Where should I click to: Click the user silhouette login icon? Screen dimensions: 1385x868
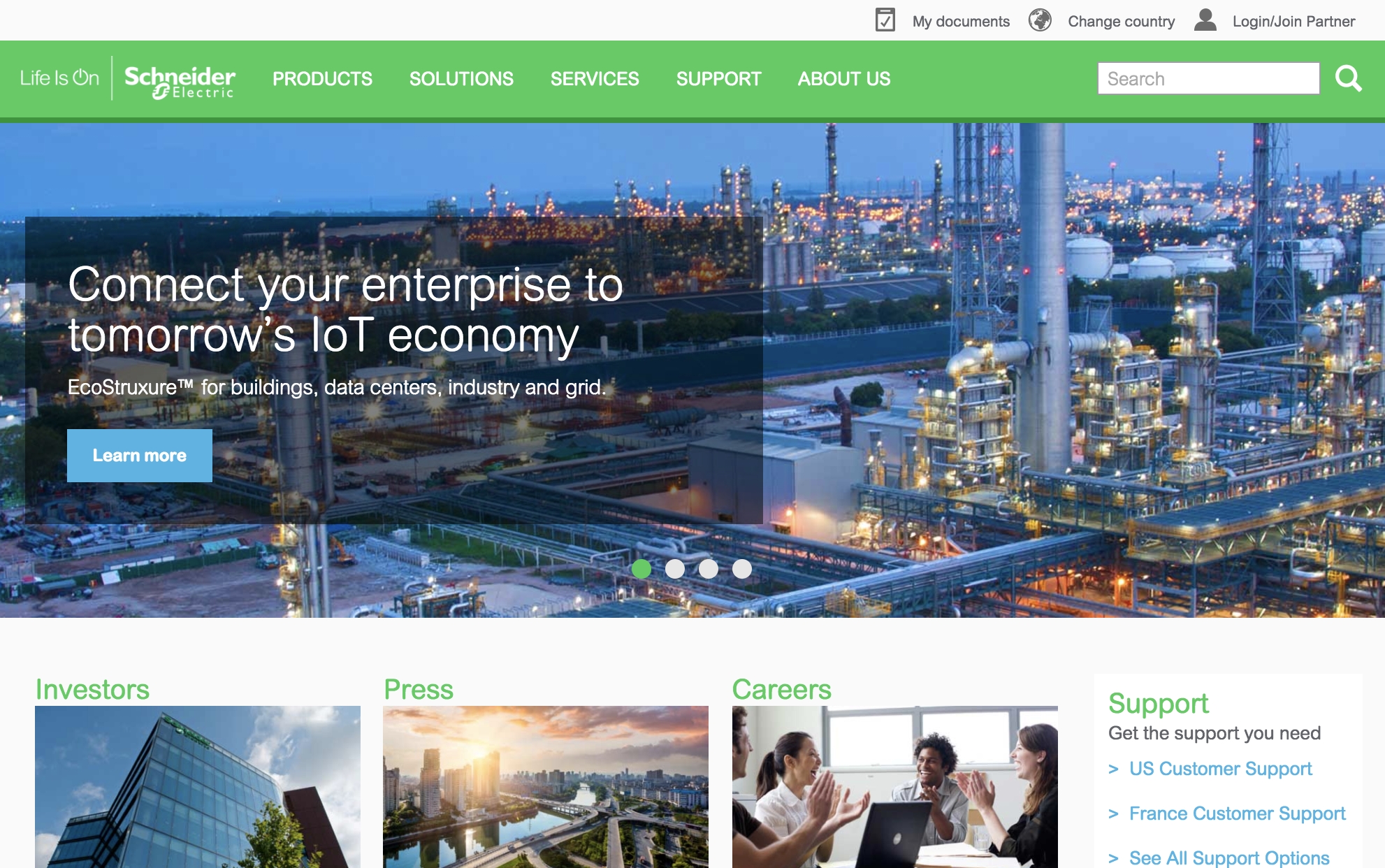(x=1205, y=20)
